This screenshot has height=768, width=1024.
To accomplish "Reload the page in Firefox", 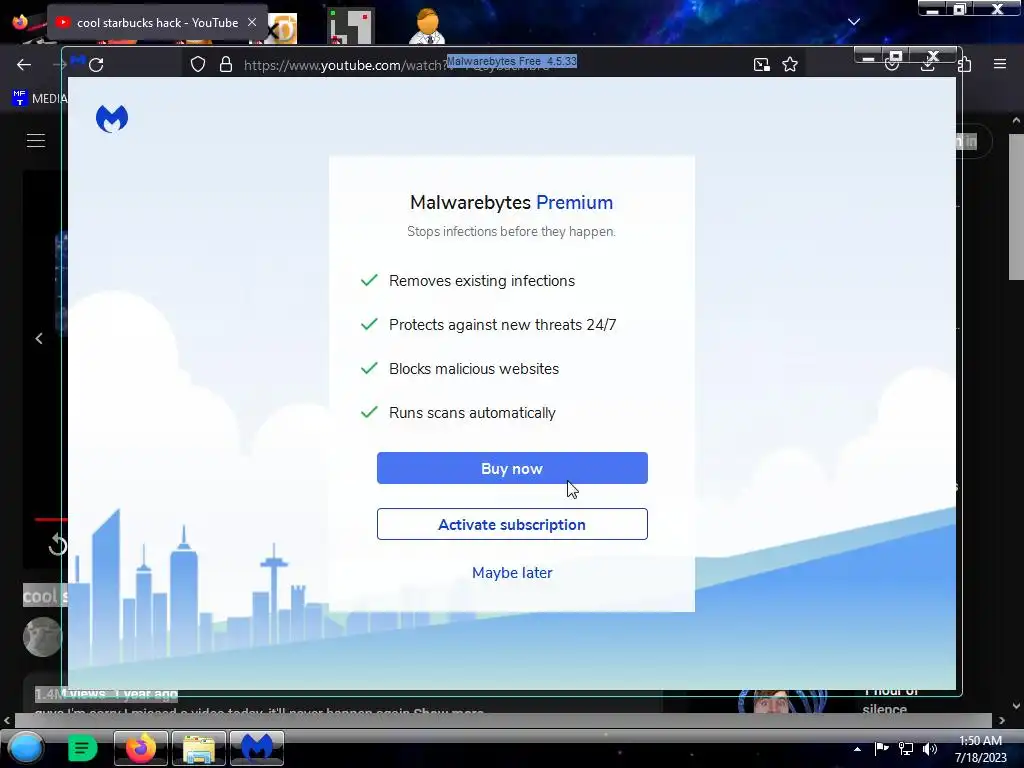I will (97, 65).
